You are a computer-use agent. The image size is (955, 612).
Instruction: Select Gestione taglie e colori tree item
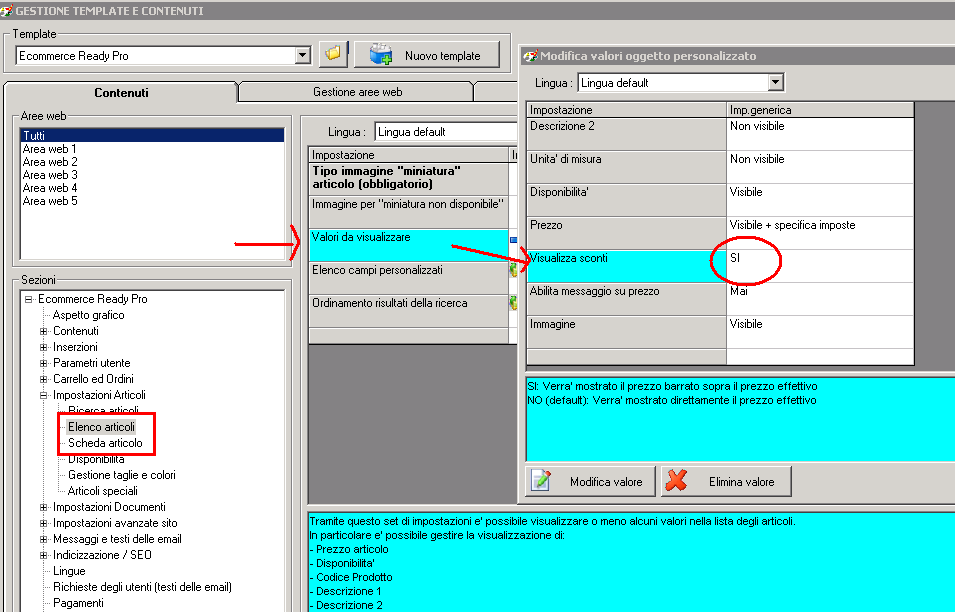(x=121, y=475)
